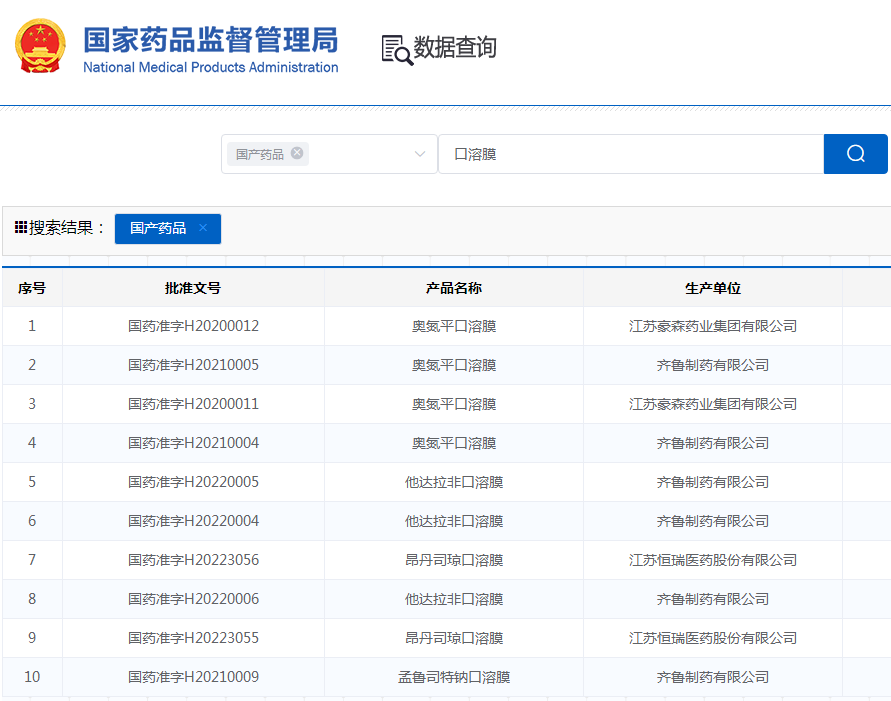The height and width of the screenshot is (701, 891).
Task: Click 江苏恒瑞医药股份有限公司 in row 9
Action: coord(713,638)
